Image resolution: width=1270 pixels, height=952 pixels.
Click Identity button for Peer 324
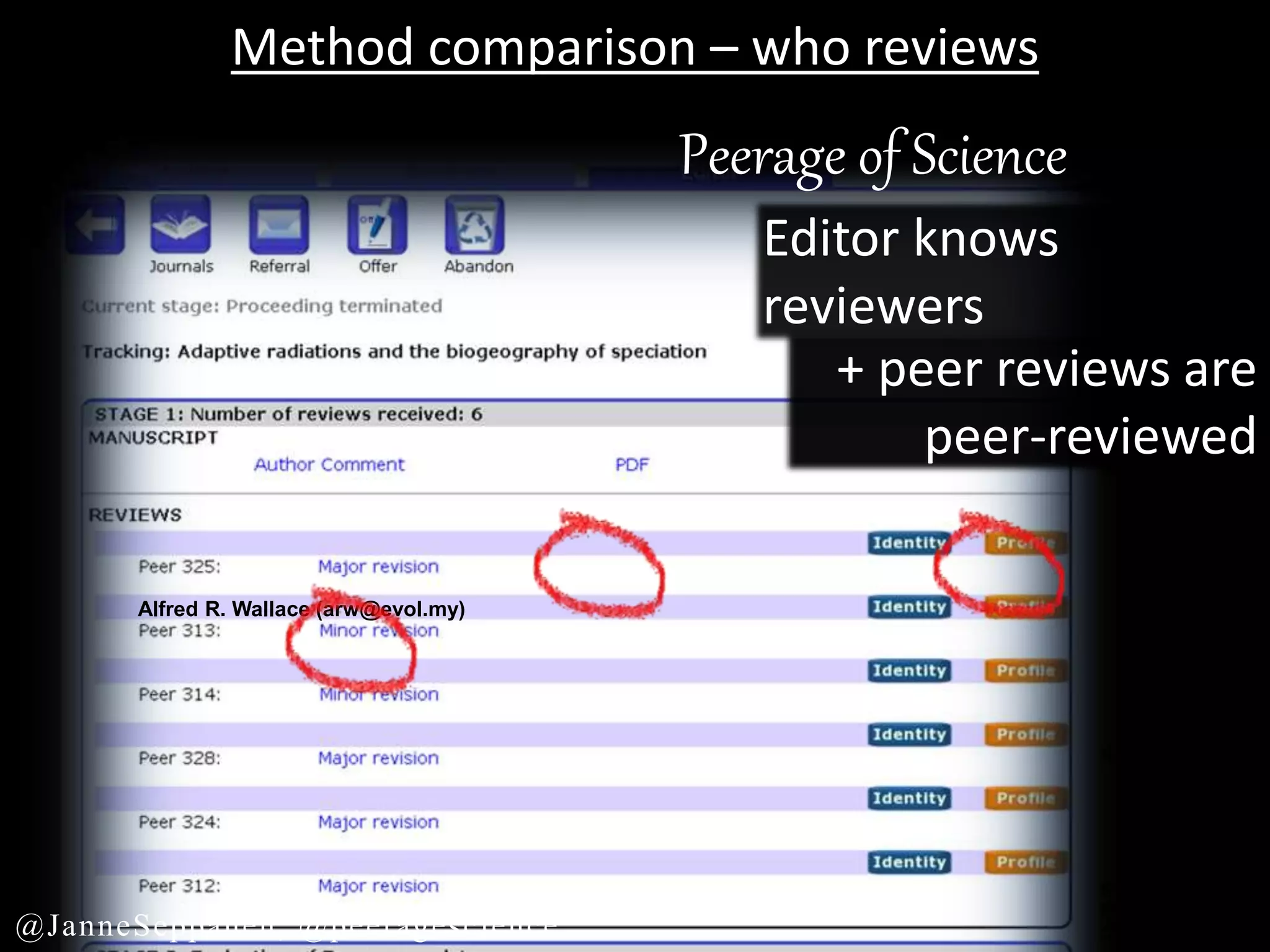tap(909, 798)
